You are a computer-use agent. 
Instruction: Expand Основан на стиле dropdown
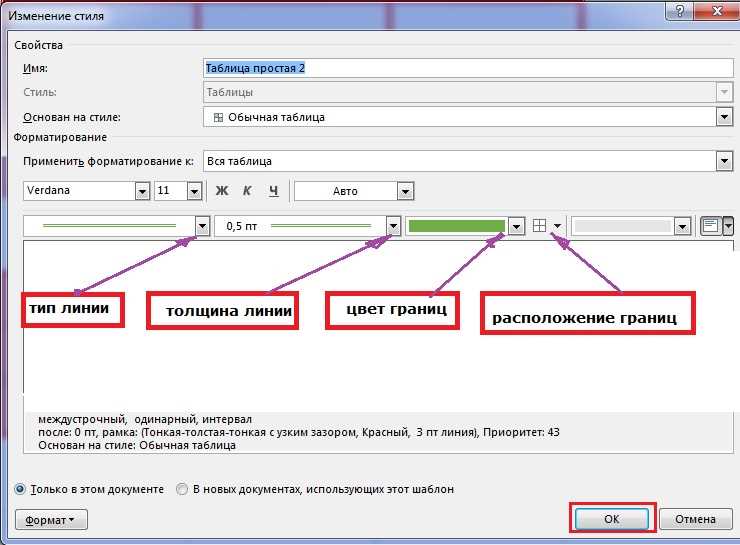point(724,117)
